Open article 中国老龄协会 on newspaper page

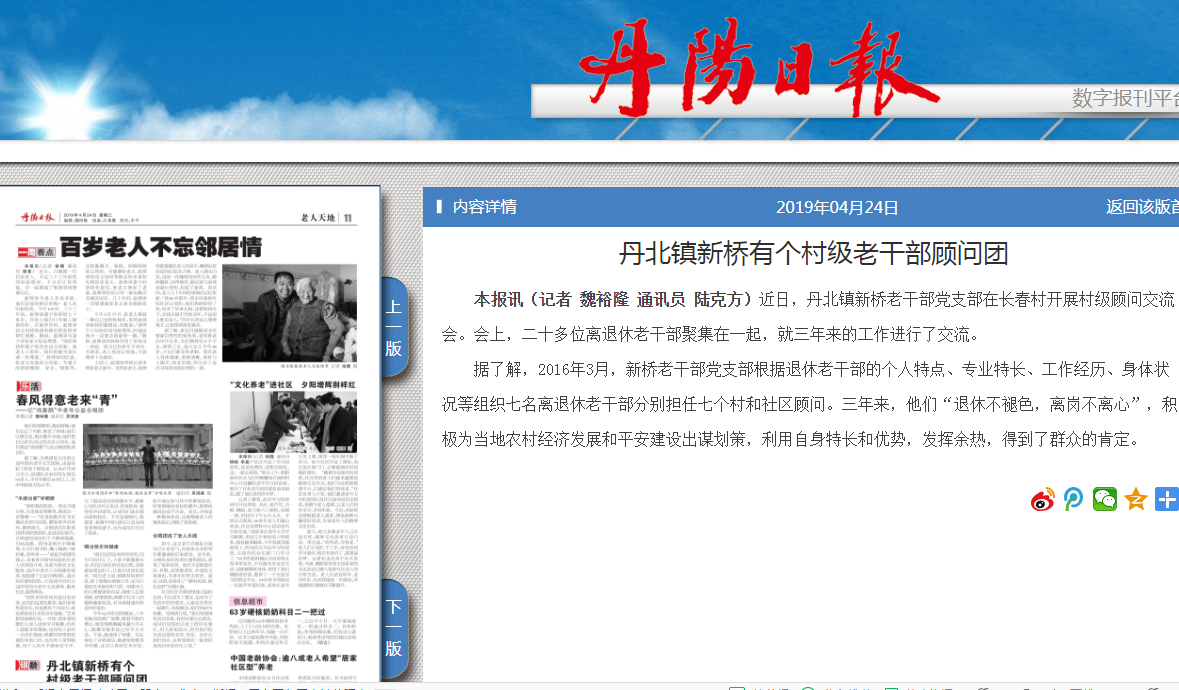[x=293, y=661]
